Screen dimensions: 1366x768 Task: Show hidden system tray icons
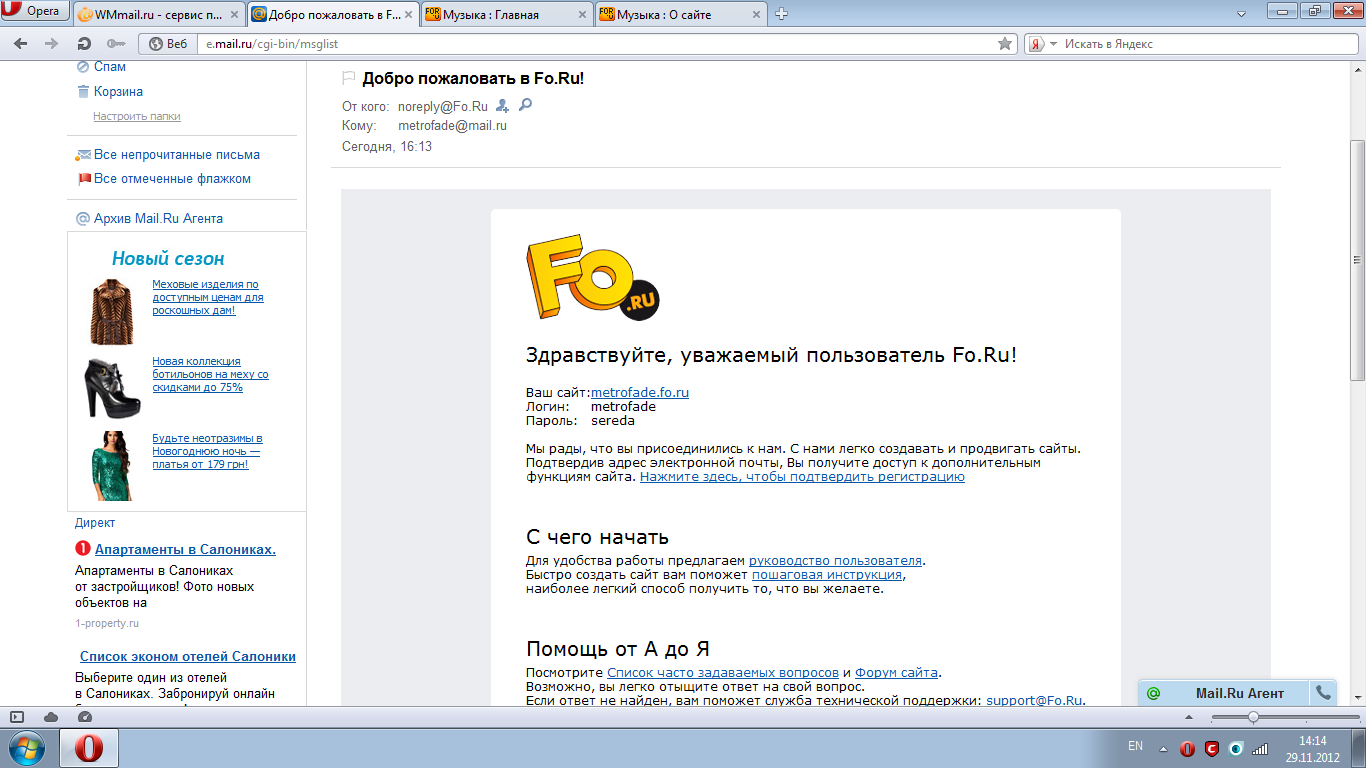1163,748
